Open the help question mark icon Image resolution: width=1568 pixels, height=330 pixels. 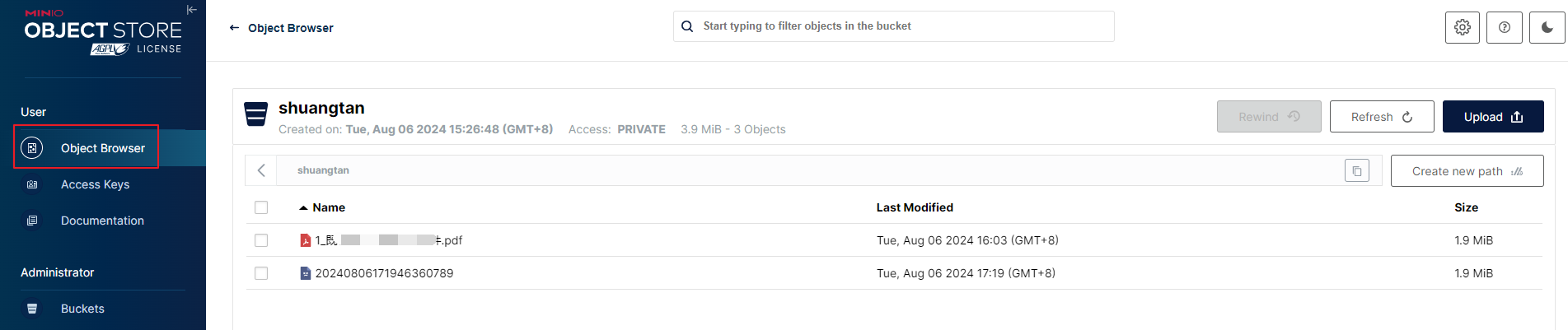point(1505,27)
